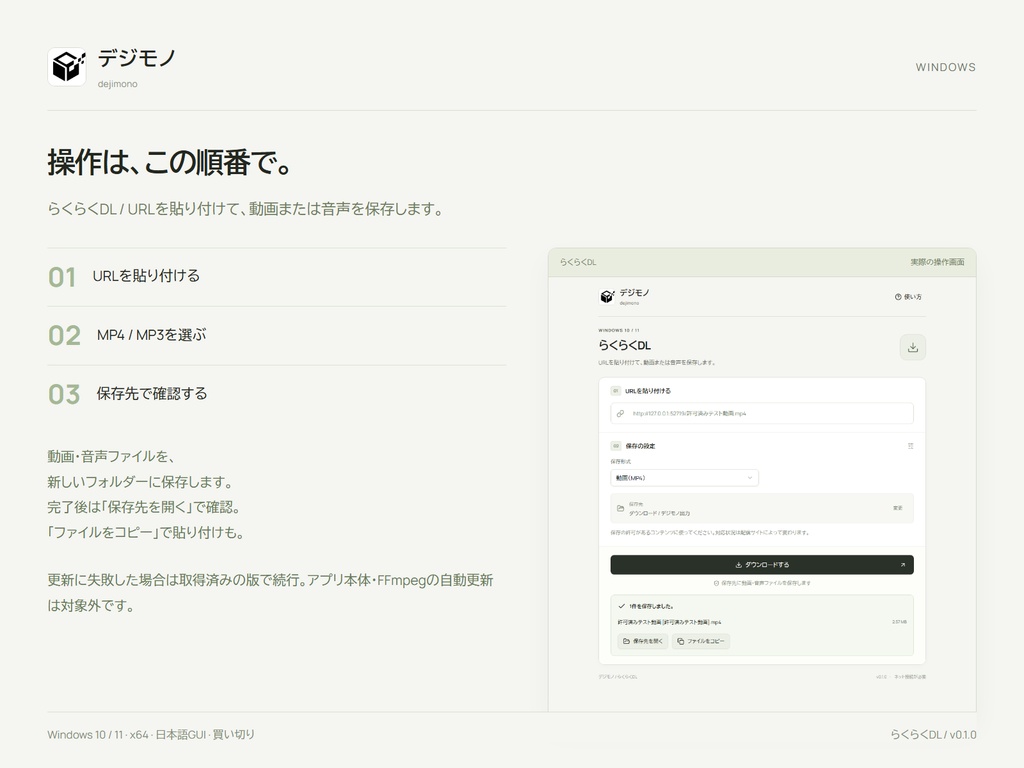Click the Windows 10 / 11 · x64 footer text
This screenshot has height=768, width=1024.
pyautogui.click(x=151, y=735)
